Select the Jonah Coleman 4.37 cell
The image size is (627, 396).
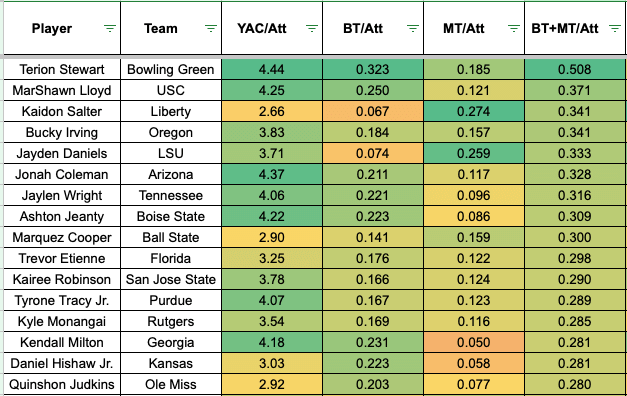point(272,174)
